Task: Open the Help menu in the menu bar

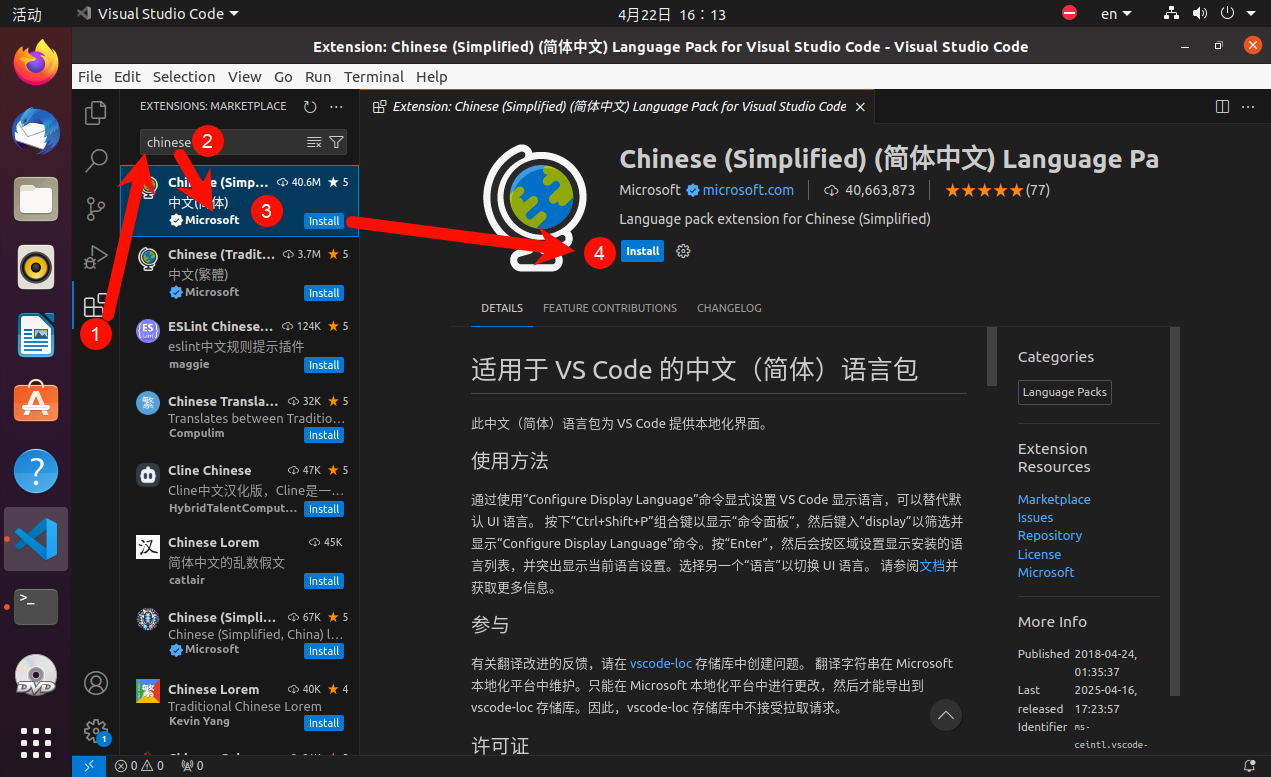Action: point(432,77)
